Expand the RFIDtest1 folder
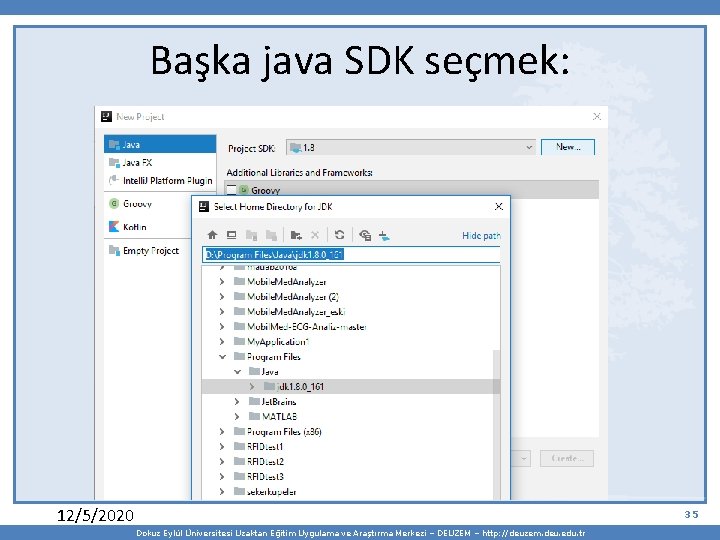This screenshot has height=540, width=720. coord(222,446)
